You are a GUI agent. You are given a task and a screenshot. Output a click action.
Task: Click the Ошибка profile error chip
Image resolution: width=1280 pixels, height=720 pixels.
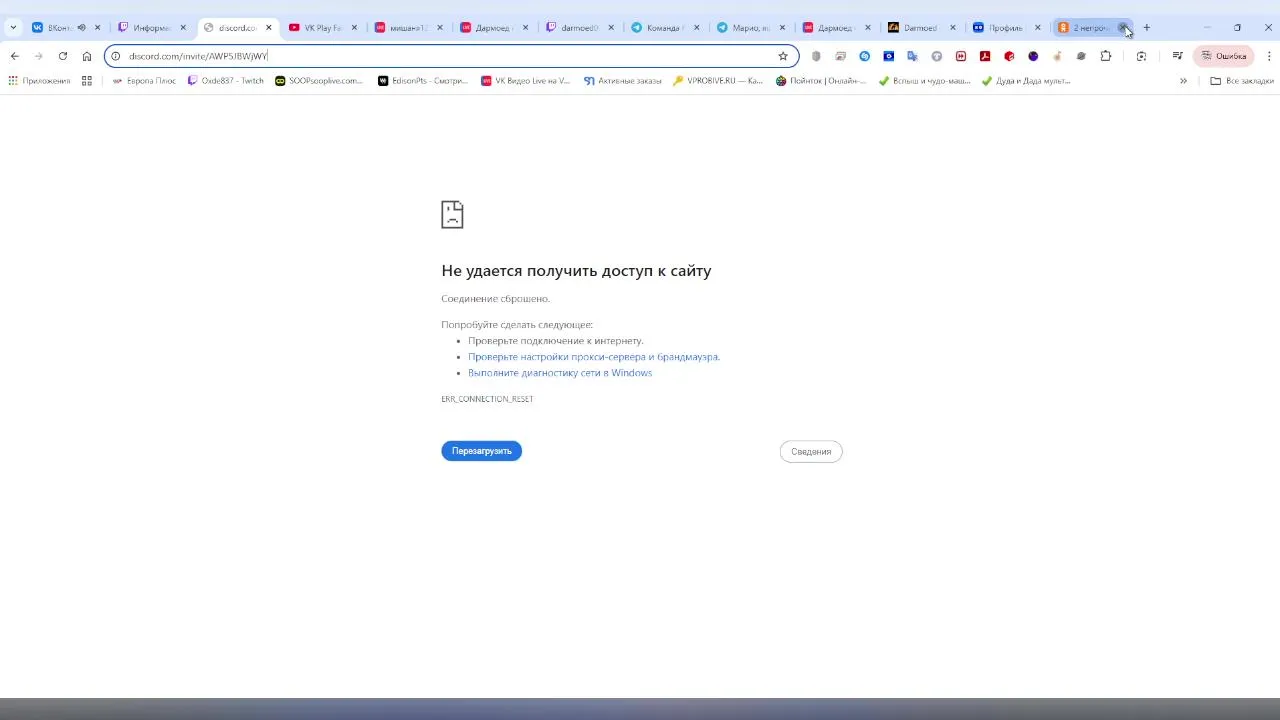click(x=1224, y=56)
